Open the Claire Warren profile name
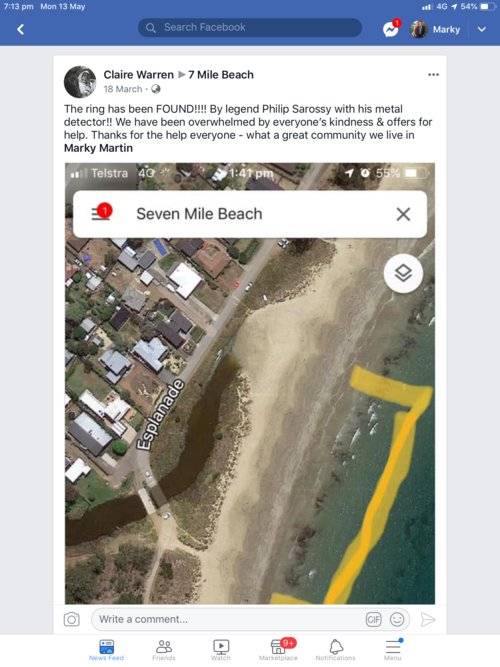Viewport: 500px width, 667px height. tap(139, 75)
